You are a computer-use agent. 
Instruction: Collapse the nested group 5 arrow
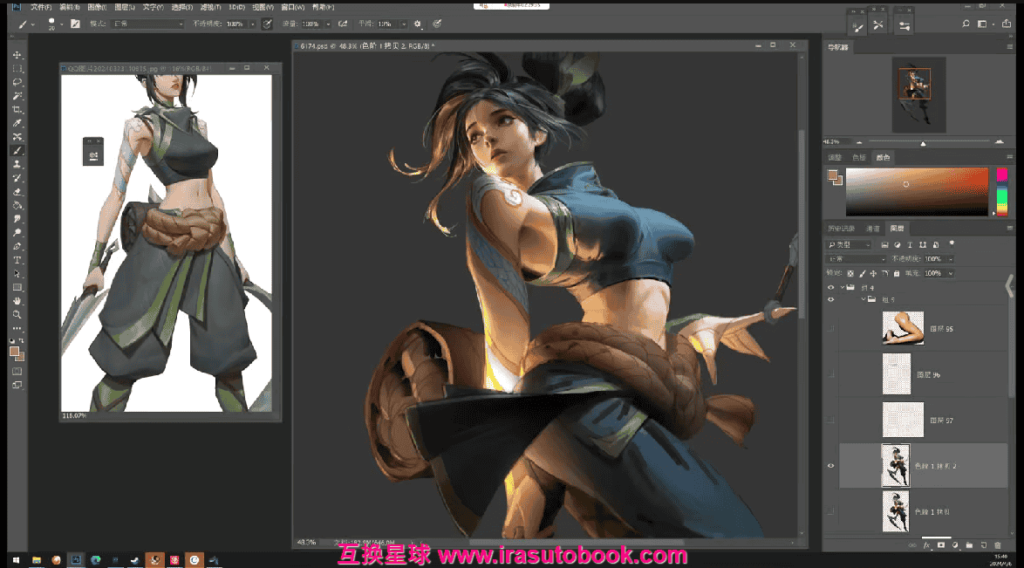pyautogui.click(x=863, y=300)
